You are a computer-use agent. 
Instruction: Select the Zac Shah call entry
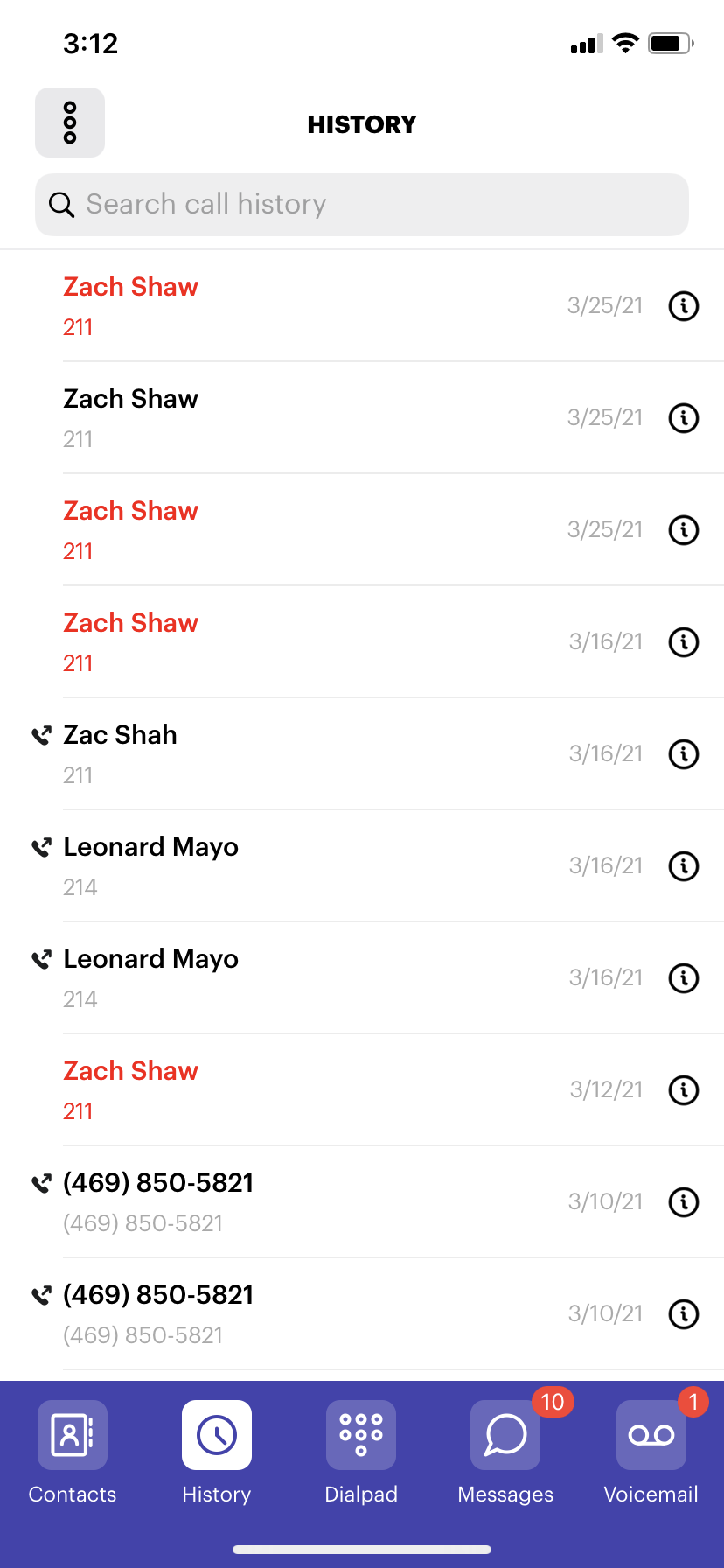pos(362,754)
